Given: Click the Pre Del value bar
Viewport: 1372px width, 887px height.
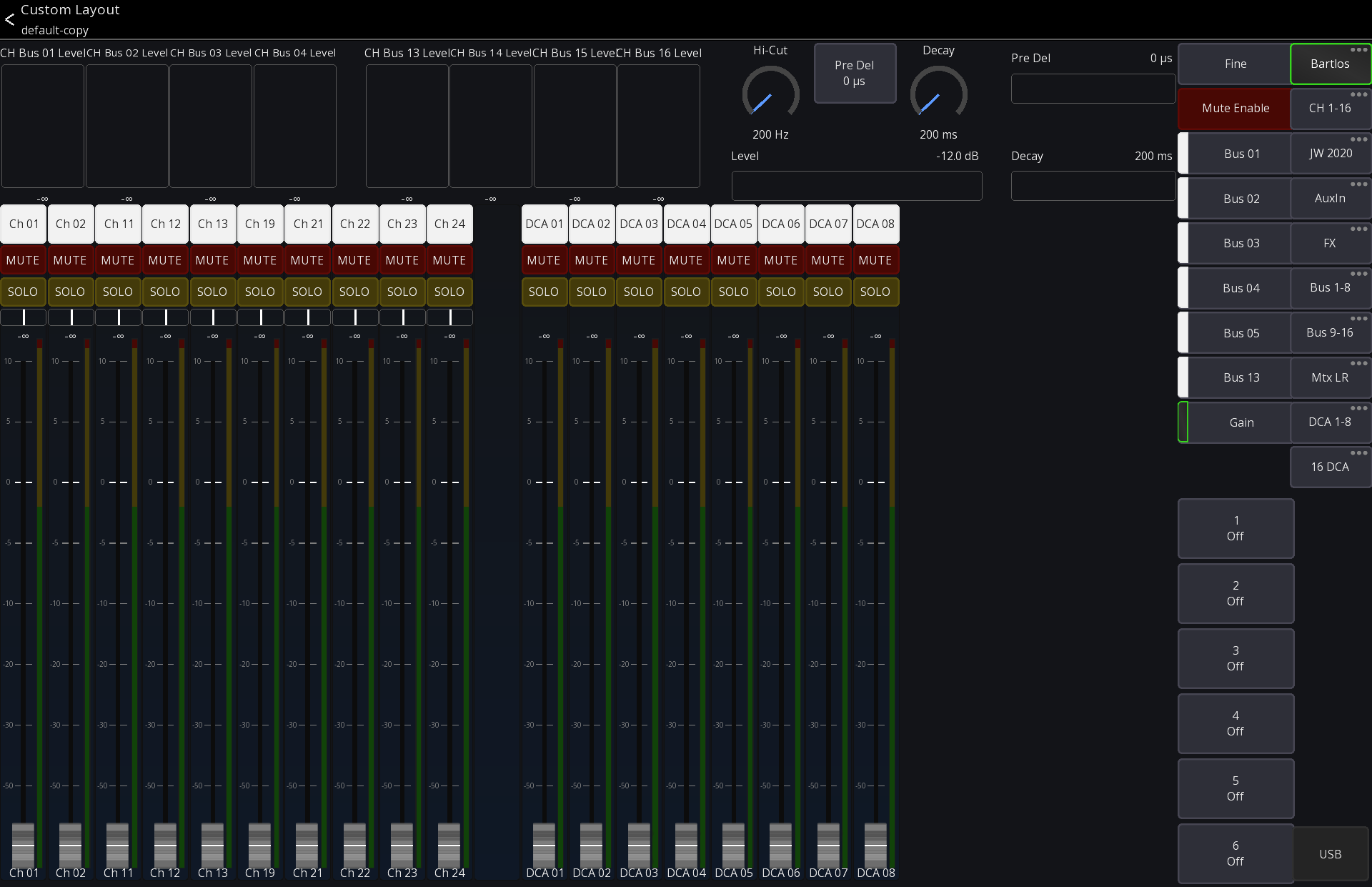Looking at the screenshot, I should (x=1093, y=89).
